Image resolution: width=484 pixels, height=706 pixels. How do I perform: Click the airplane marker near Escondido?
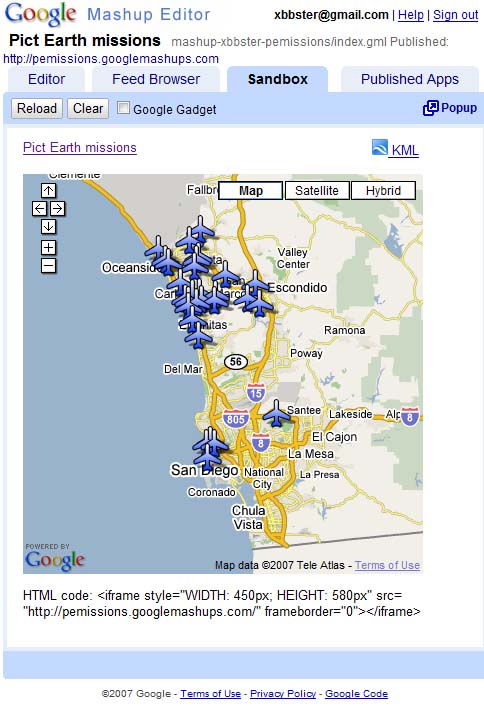pyautogui.click(x=256, y=283)
